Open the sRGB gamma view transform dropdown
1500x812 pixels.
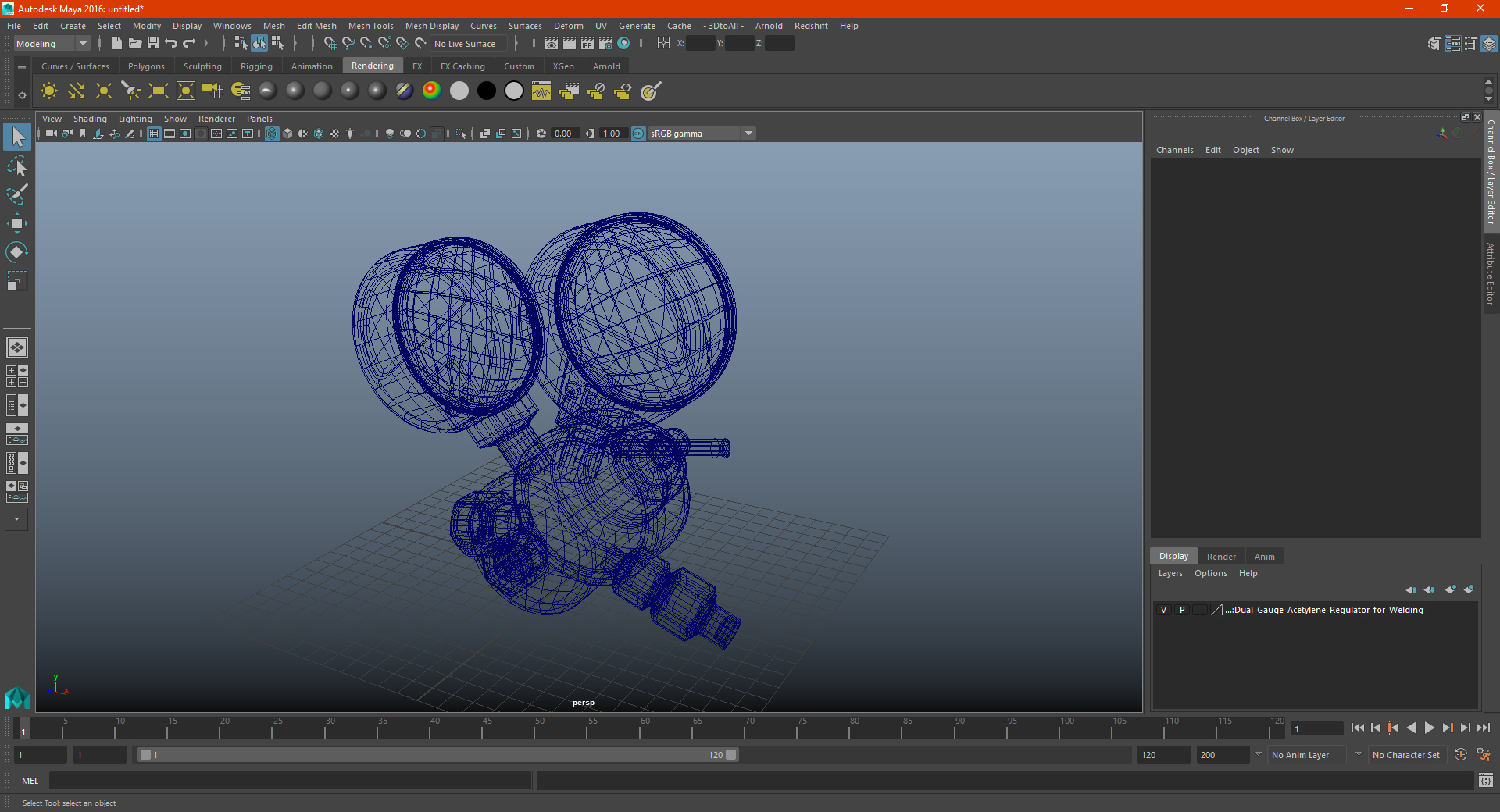[702, 134]
